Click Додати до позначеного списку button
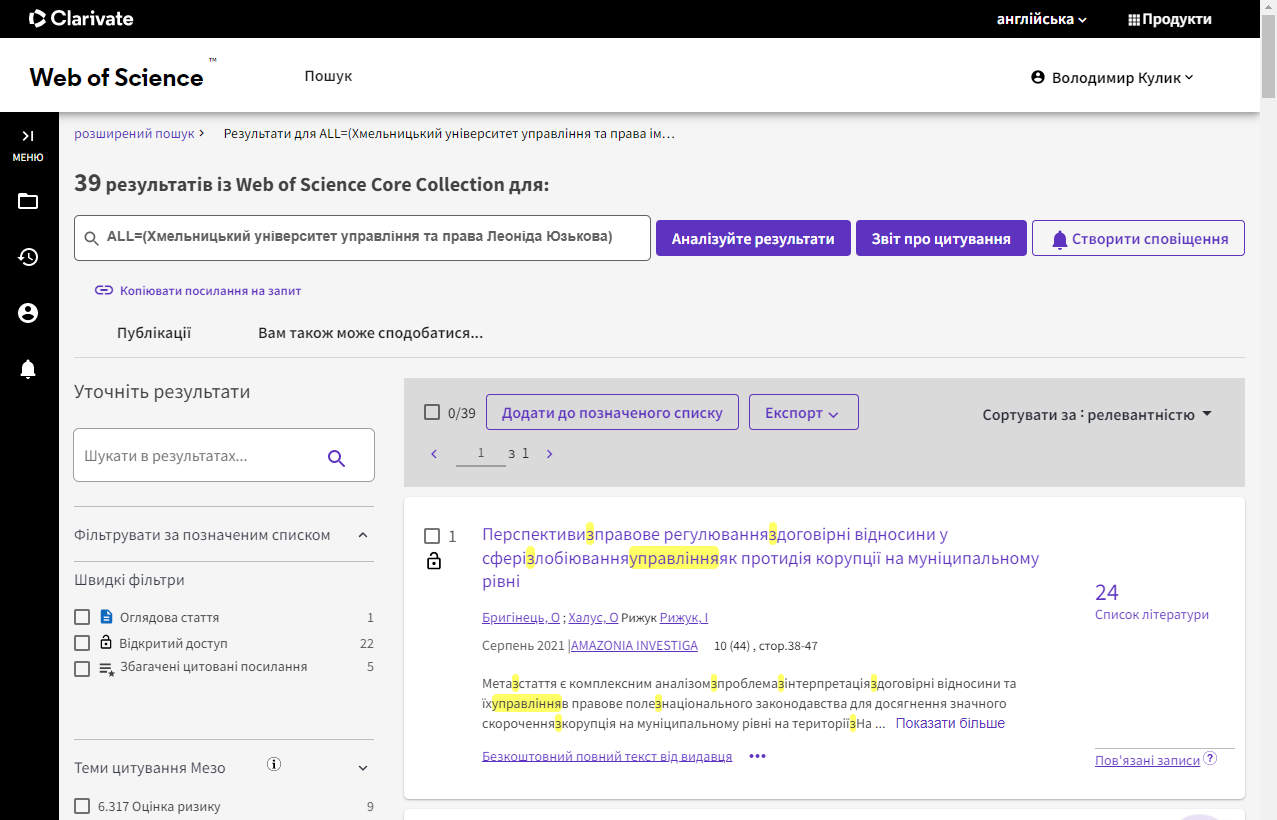The width and height of the screenshot is (1277, 820). (612, 412)
